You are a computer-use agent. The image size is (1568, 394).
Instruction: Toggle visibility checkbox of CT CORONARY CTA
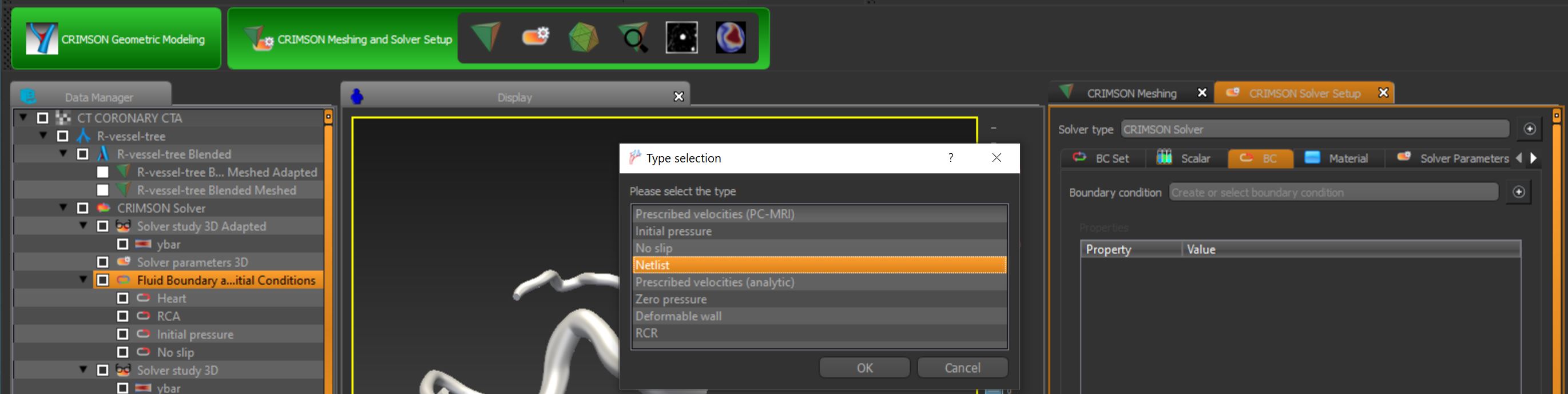tap(42, 118)
